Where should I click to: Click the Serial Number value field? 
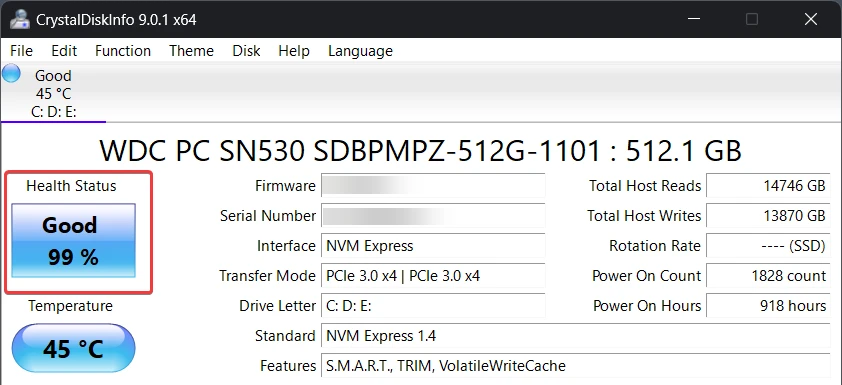[x=433, y=216]
